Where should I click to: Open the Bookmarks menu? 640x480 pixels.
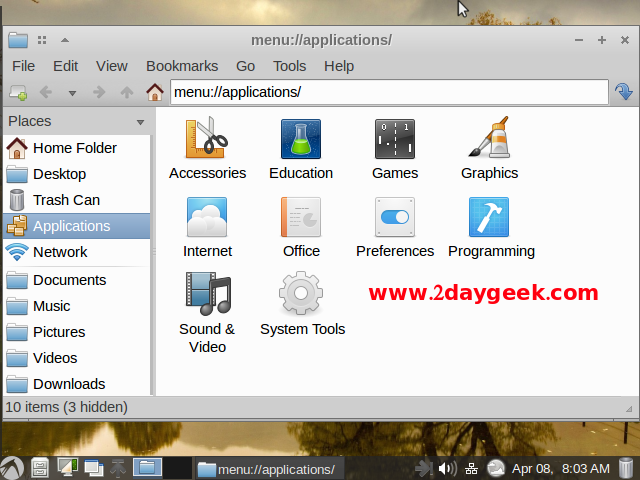click(181, 66)
